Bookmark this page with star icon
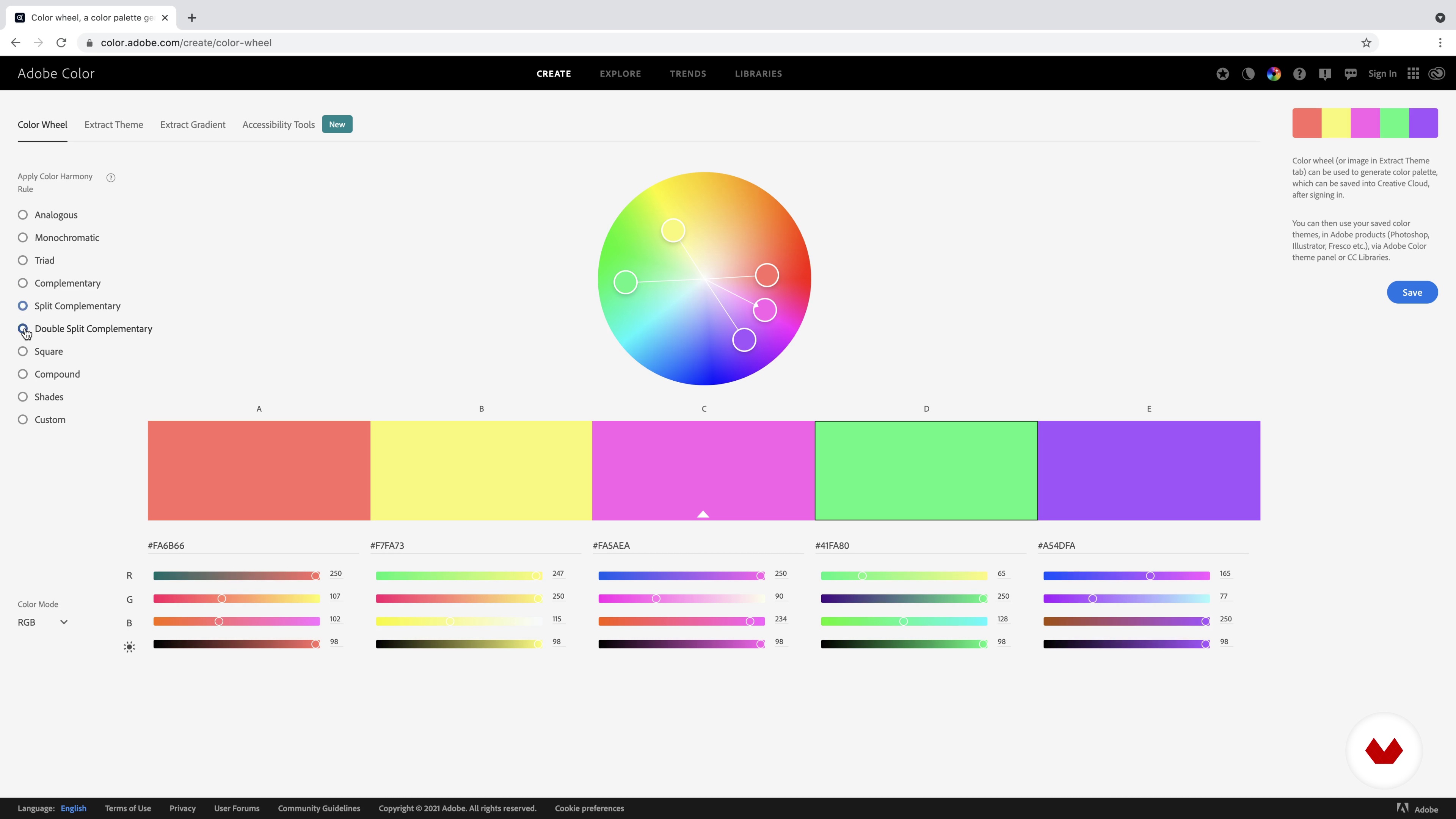Image resolution: width=1456 pixels, height=819 pixels. click(1366, 43)
